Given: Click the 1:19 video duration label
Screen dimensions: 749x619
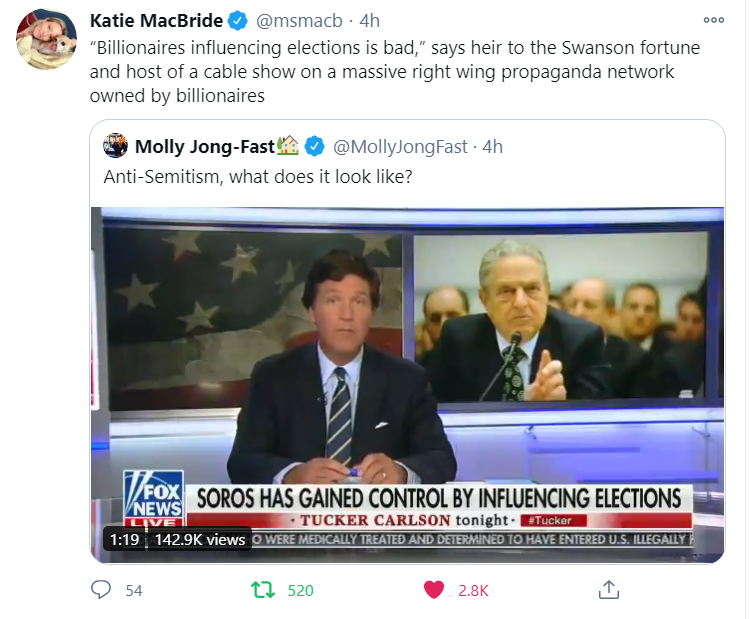Looking at the screenshot, I should pyautogui.click(x=124, y=539).
